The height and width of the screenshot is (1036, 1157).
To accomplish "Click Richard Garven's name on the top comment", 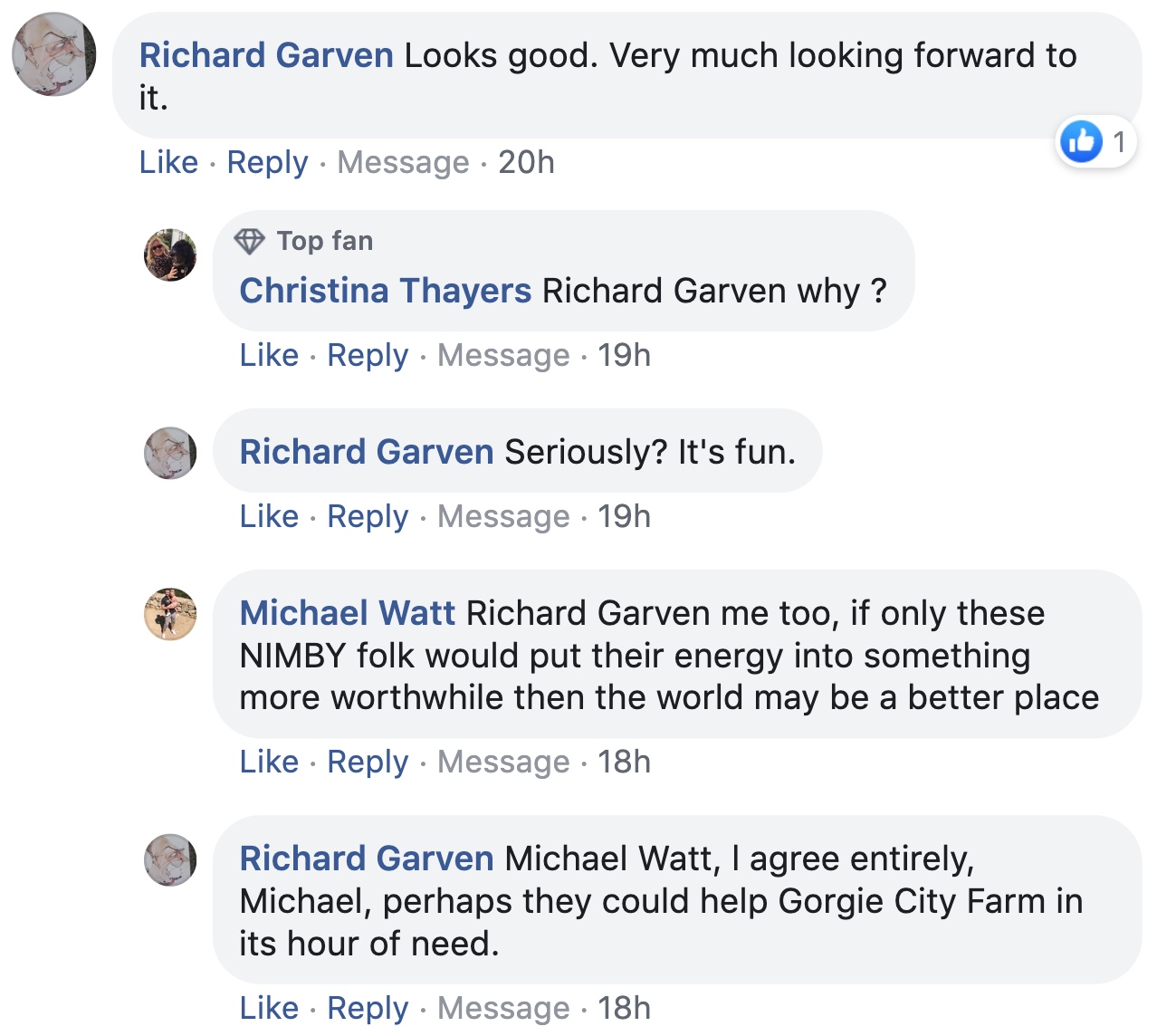I will pyautogui.click(x=266, y=55).
